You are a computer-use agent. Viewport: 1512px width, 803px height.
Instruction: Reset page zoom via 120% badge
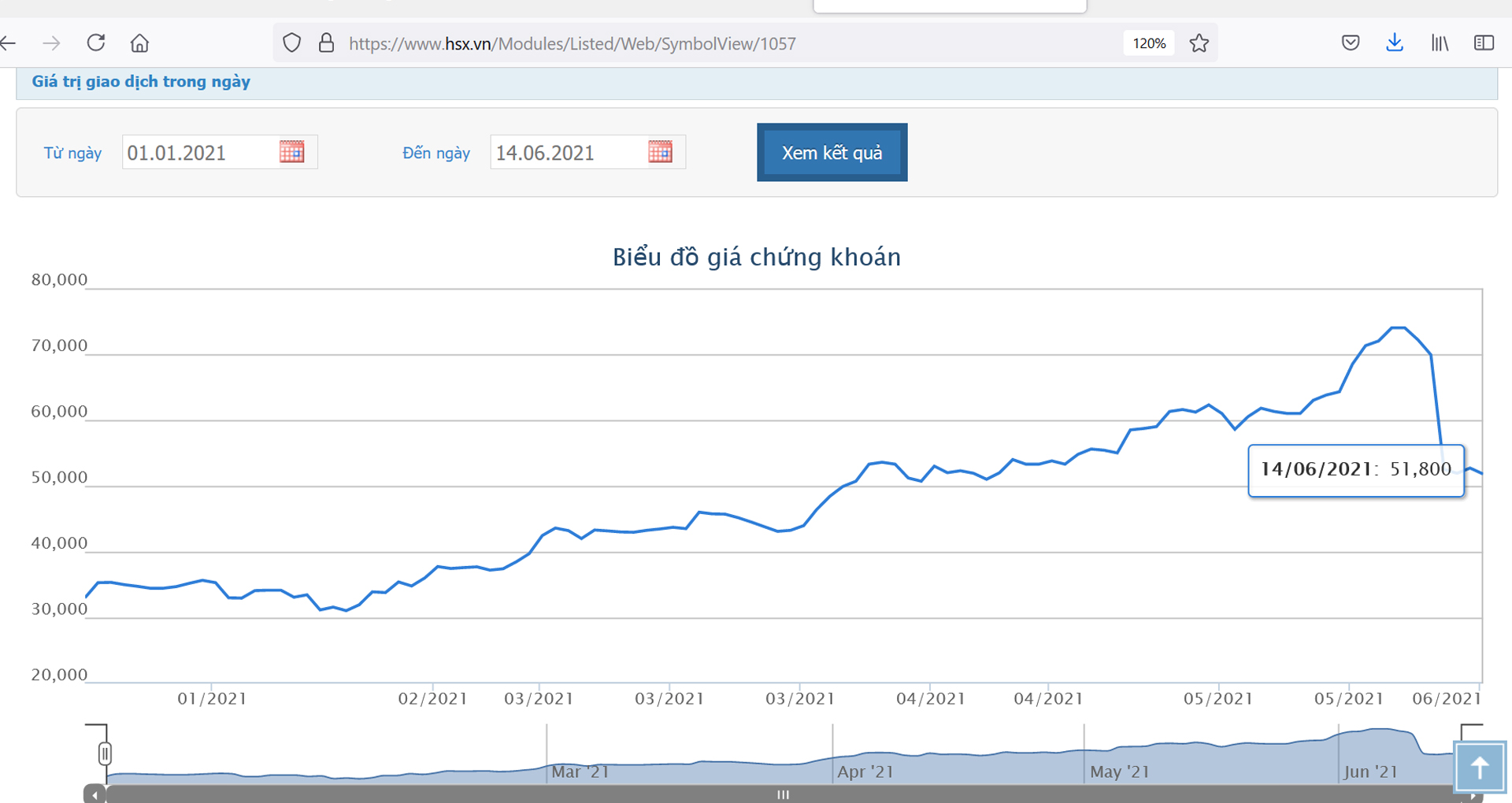(x=1148, y=43)
